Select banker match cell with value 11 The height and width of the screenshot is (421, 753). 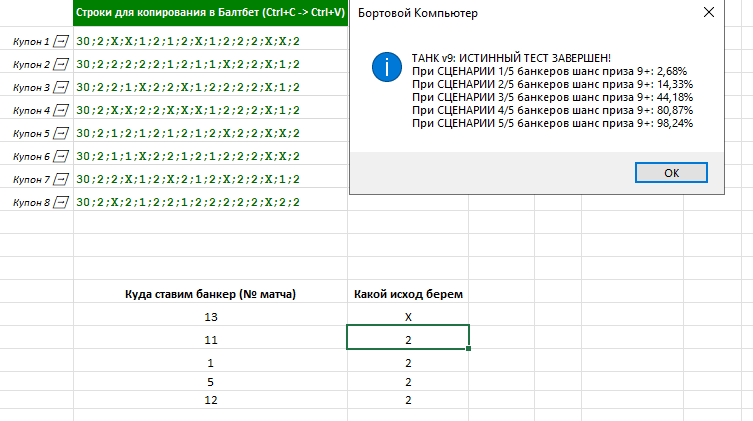click(x=210, y=337)
